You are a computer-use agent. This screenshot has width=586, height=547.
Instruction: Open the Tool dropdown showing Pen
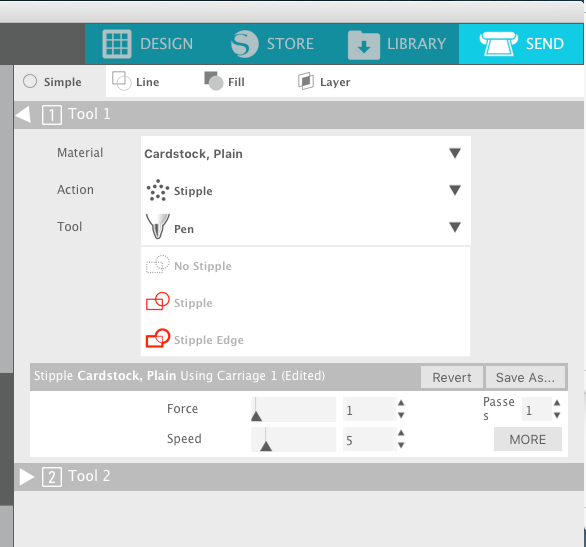[x=306, y=227]
